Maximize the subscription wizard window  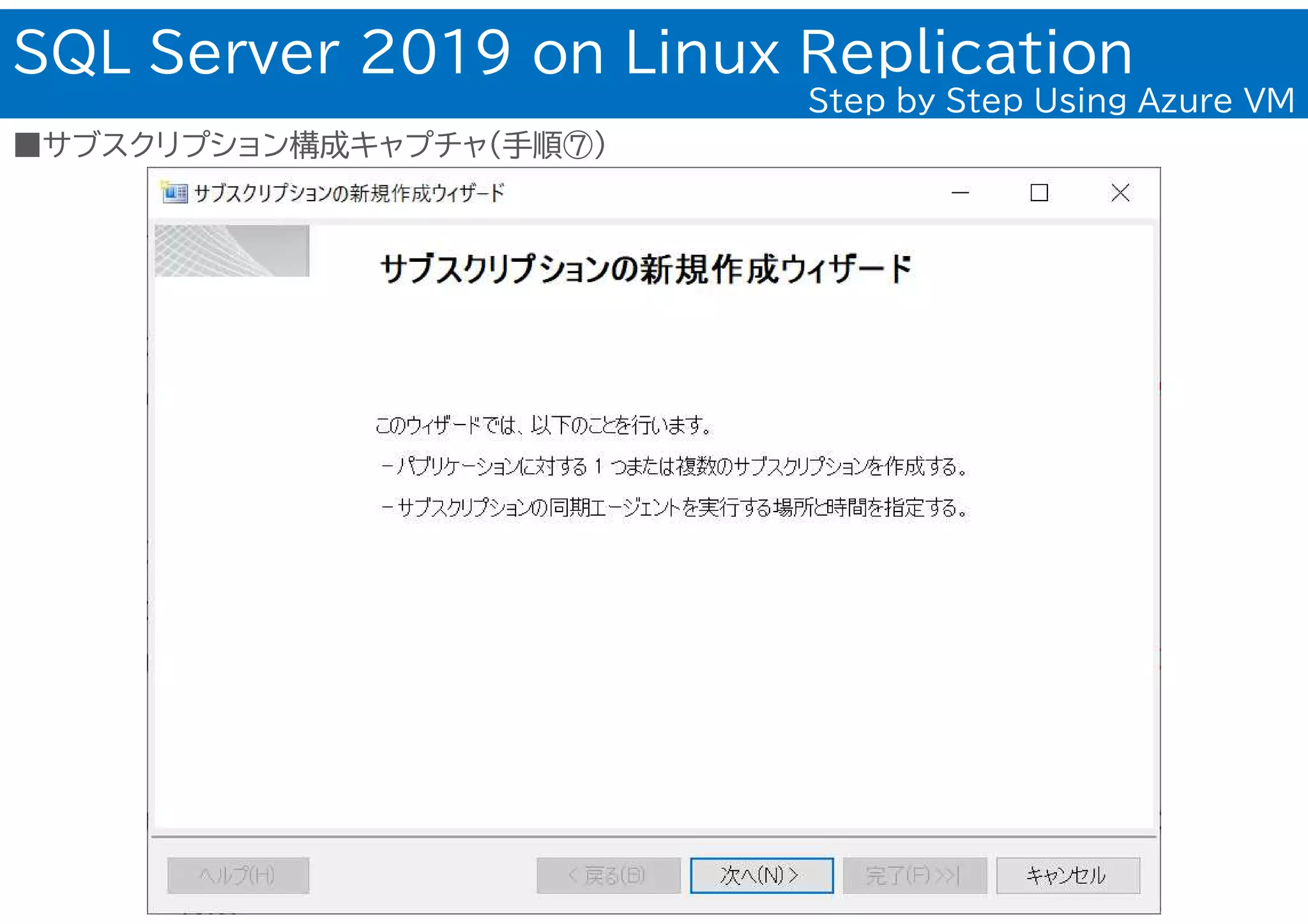(1039, 192)
